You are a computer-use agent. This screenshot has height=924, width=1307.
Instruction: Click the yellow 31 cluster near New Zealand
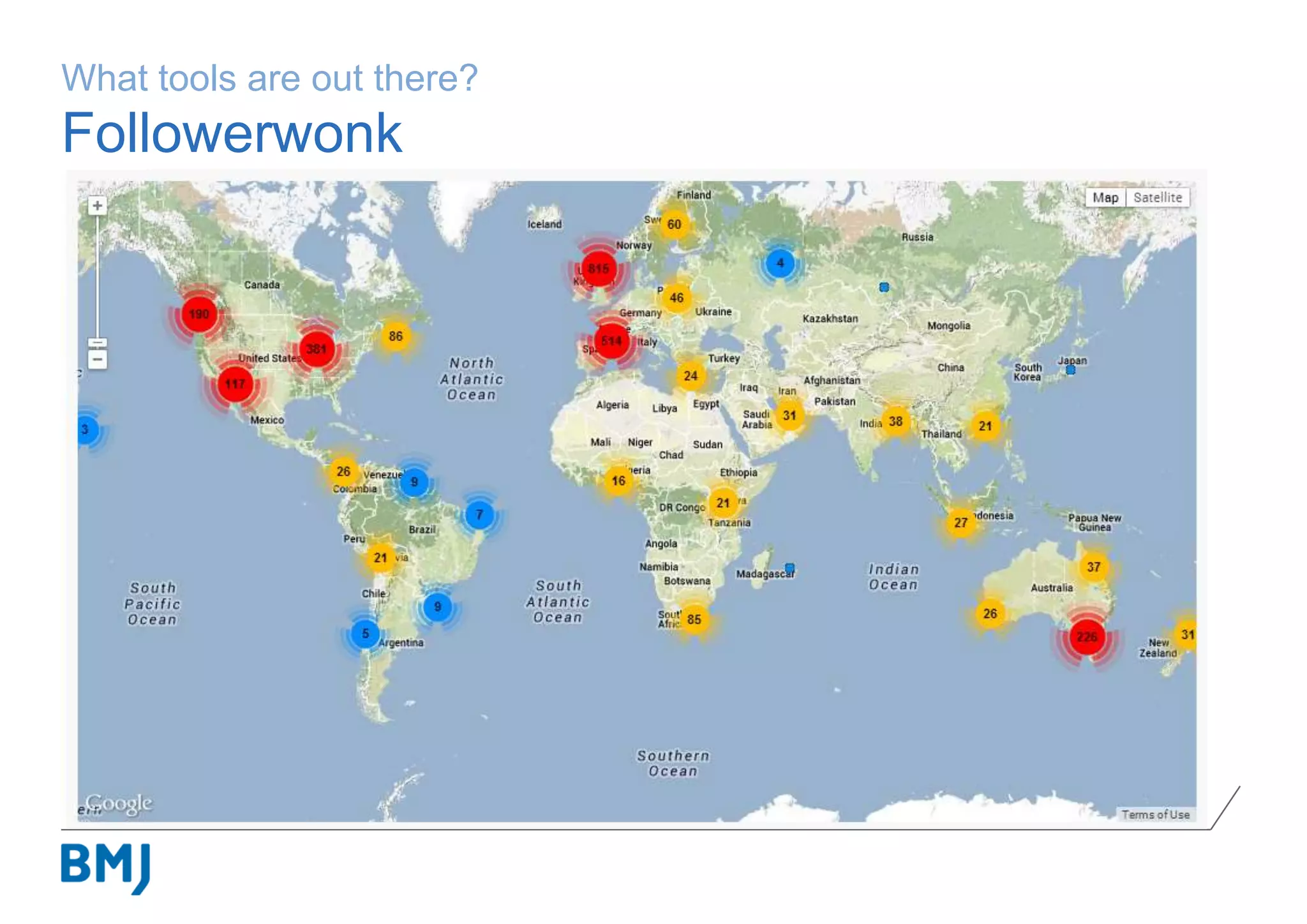click(x=1186, y=634)
